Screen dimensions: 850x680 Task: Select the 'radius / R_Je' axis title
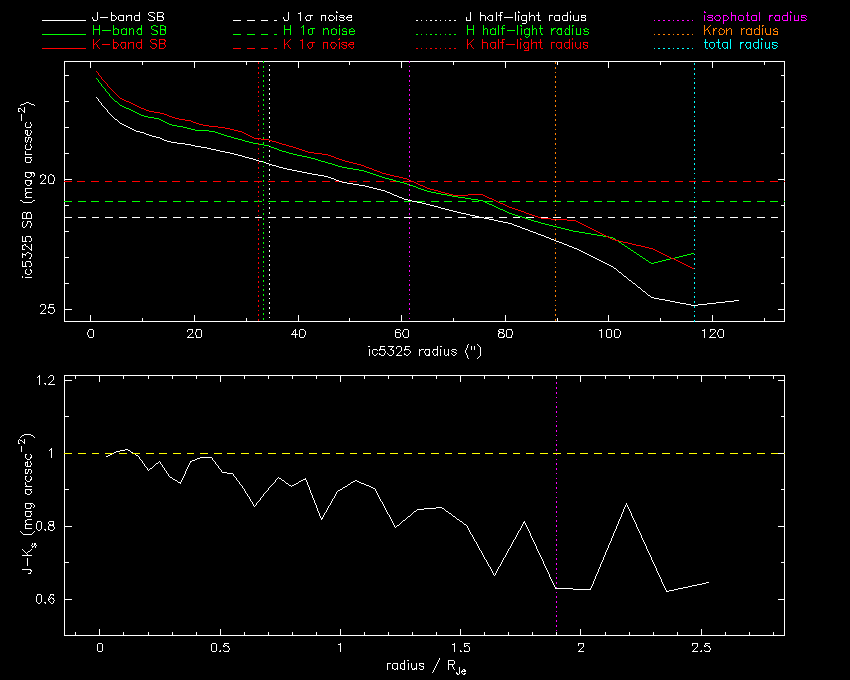point(425,666)
